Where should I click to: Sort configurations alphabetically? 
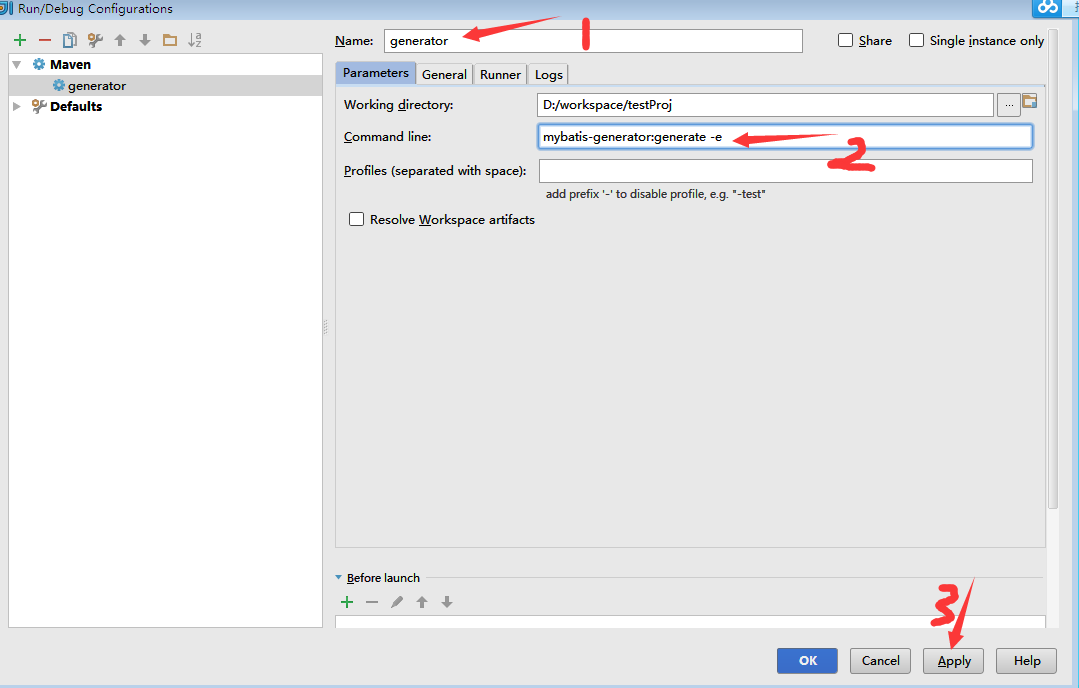coord(195,40)
